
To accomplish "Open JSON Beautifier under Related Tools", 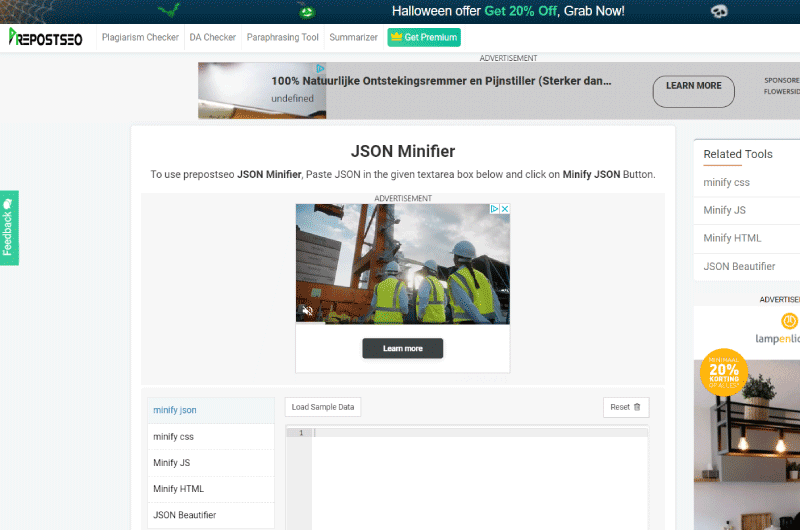I will [739, 266].
